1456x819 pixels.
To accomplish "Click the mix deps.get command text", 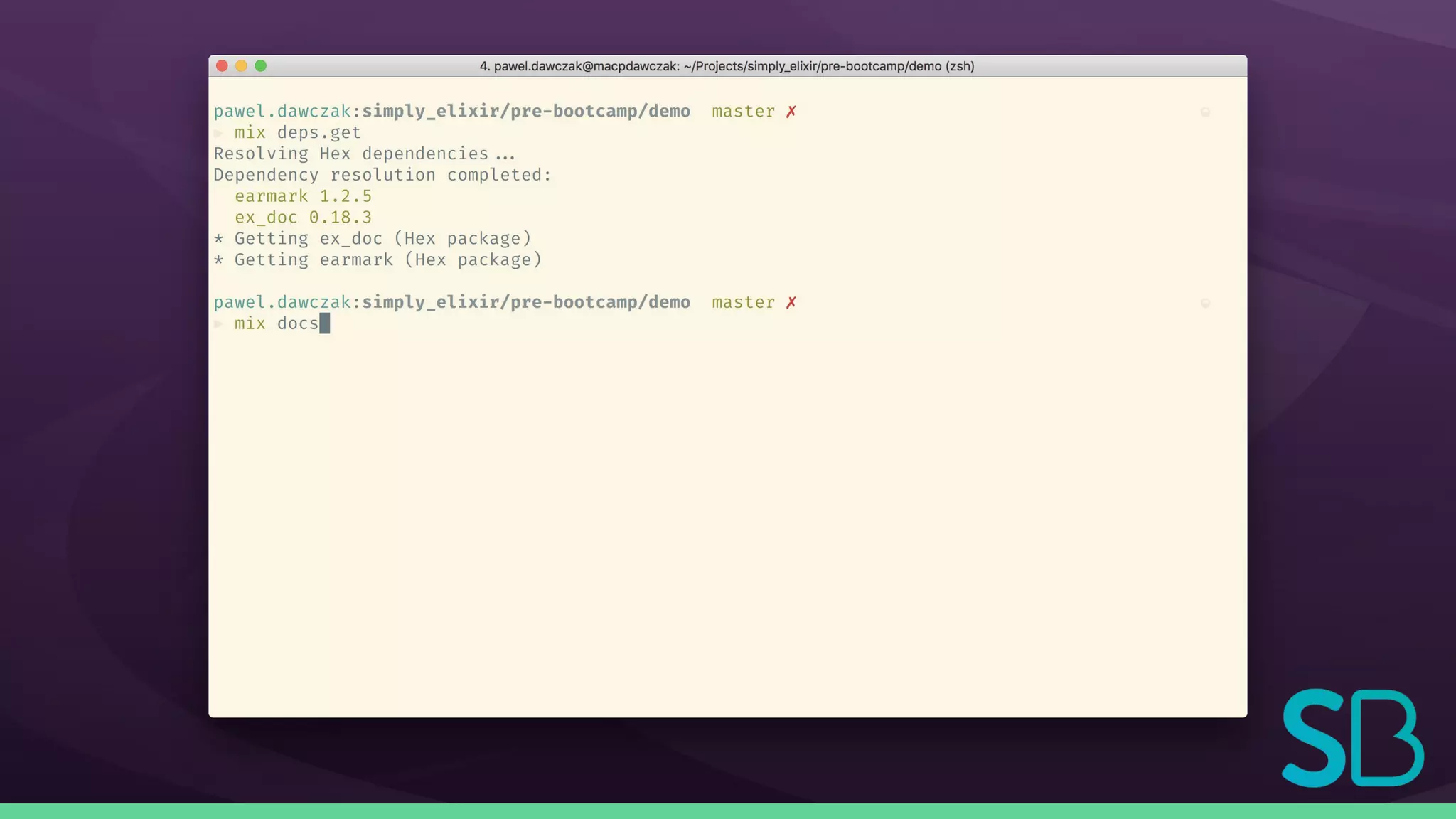I will click(x=297, y=133).
